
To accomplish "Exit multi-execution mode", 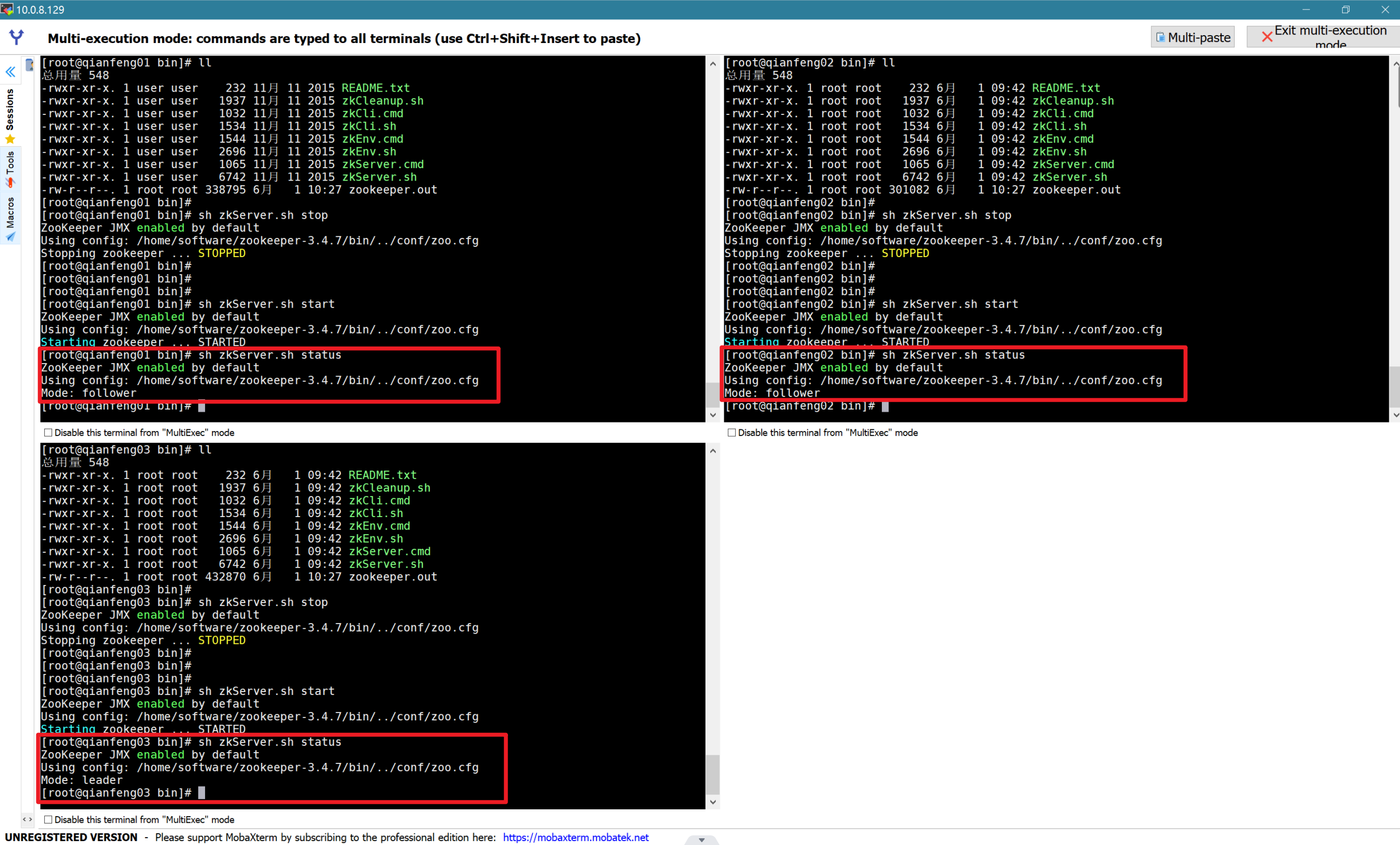I will (x=1324, y=37).
